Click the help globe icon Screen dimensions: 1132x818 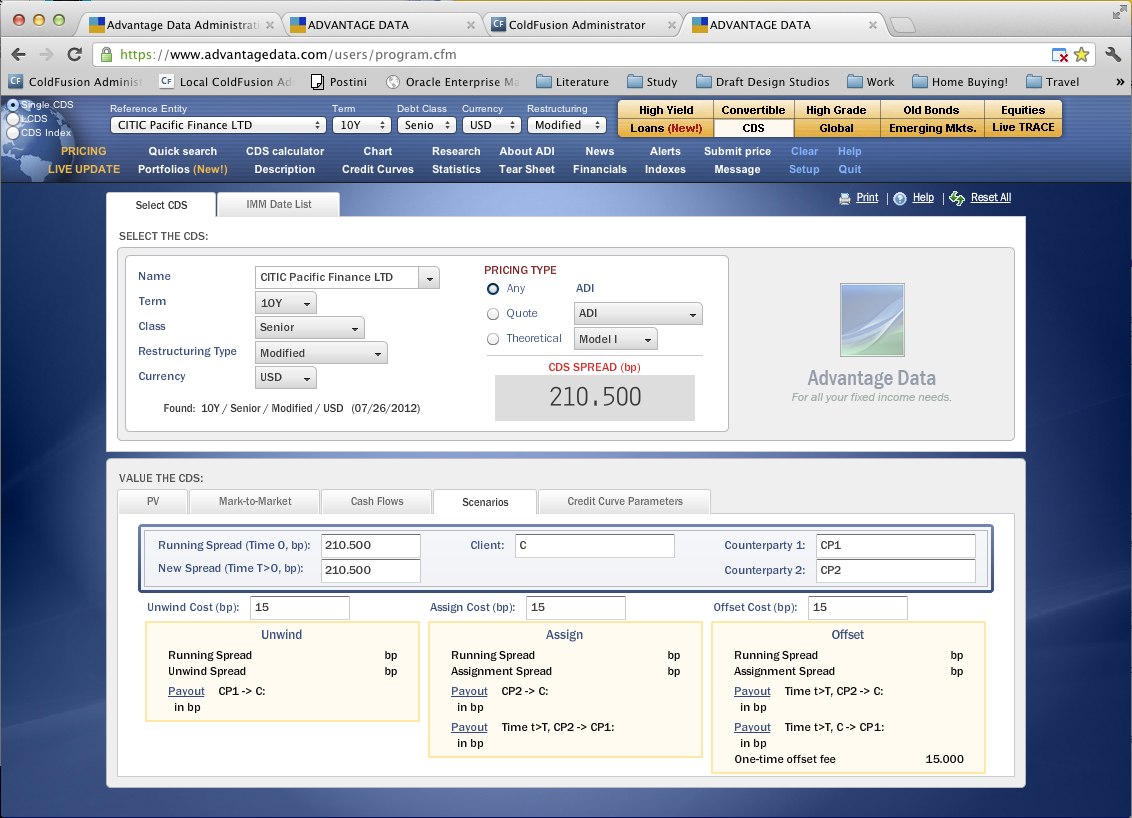click(x=900, y=199)
